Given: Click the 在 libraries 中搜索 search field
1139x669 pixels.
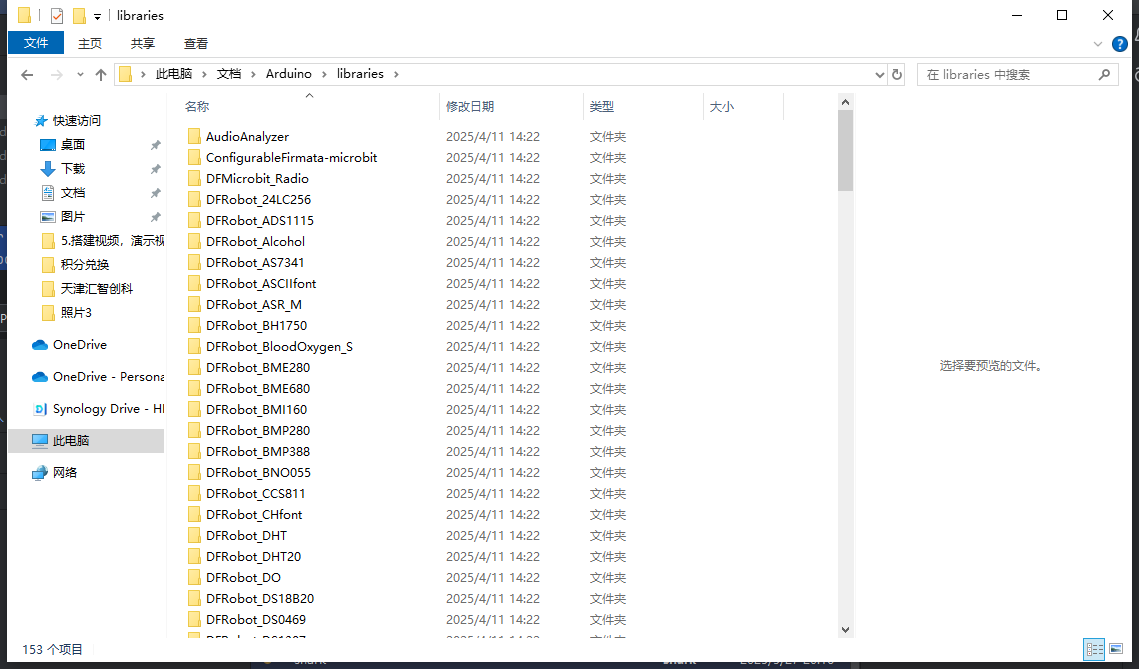Looking at the screenshot, I should [1005, 75].
